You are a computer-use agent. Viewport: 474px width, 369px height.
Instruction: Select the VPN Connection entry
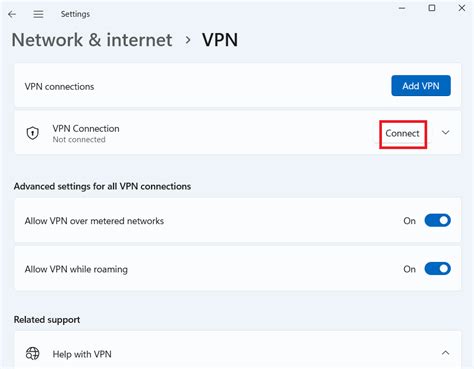pos(238,132)
